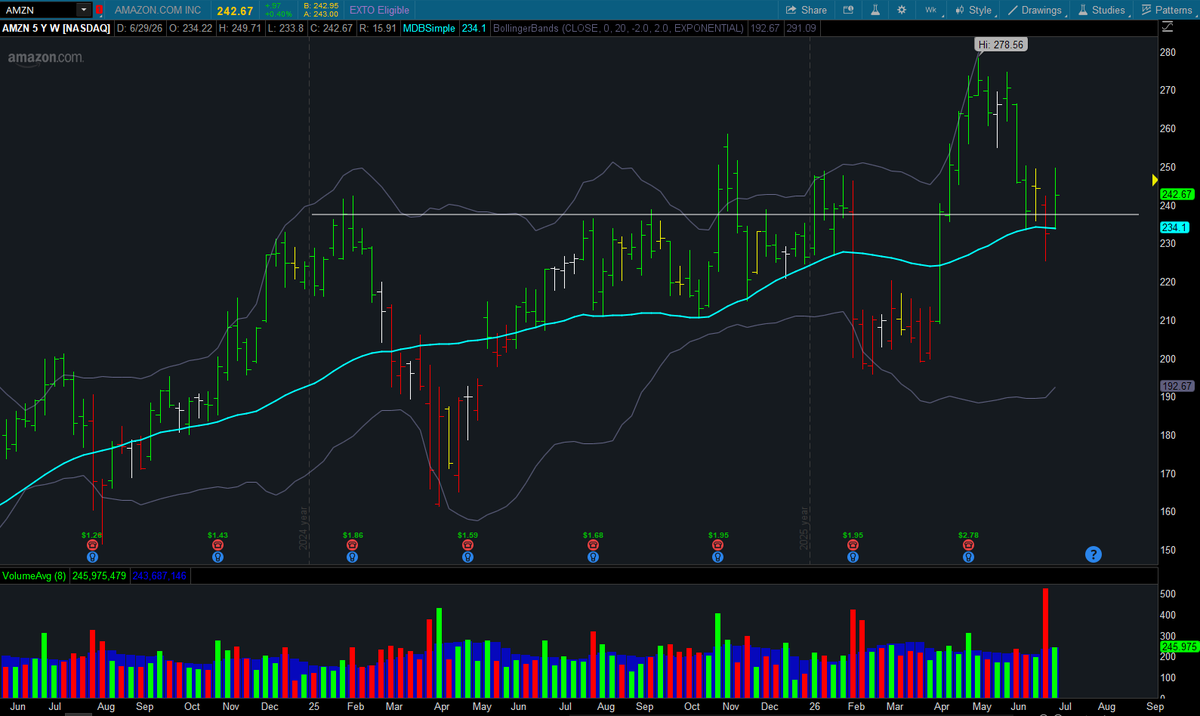Click red earnings icon under $1.43
Image resolution: width=1200 pixels, height=716 pixels.
[x=218, y=547]
